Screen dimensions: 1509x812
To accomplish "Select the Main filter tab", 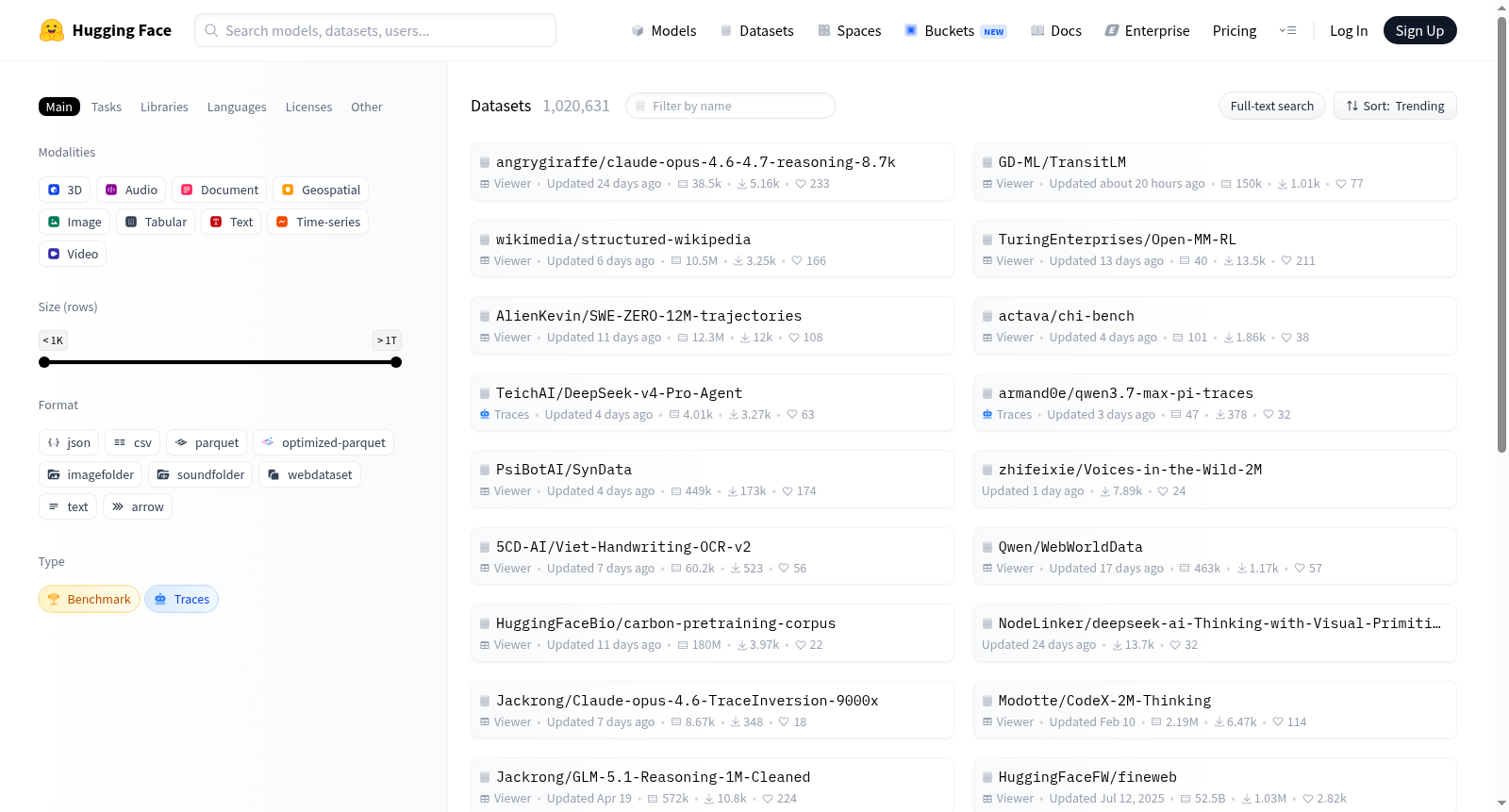I will click(59, 107).
